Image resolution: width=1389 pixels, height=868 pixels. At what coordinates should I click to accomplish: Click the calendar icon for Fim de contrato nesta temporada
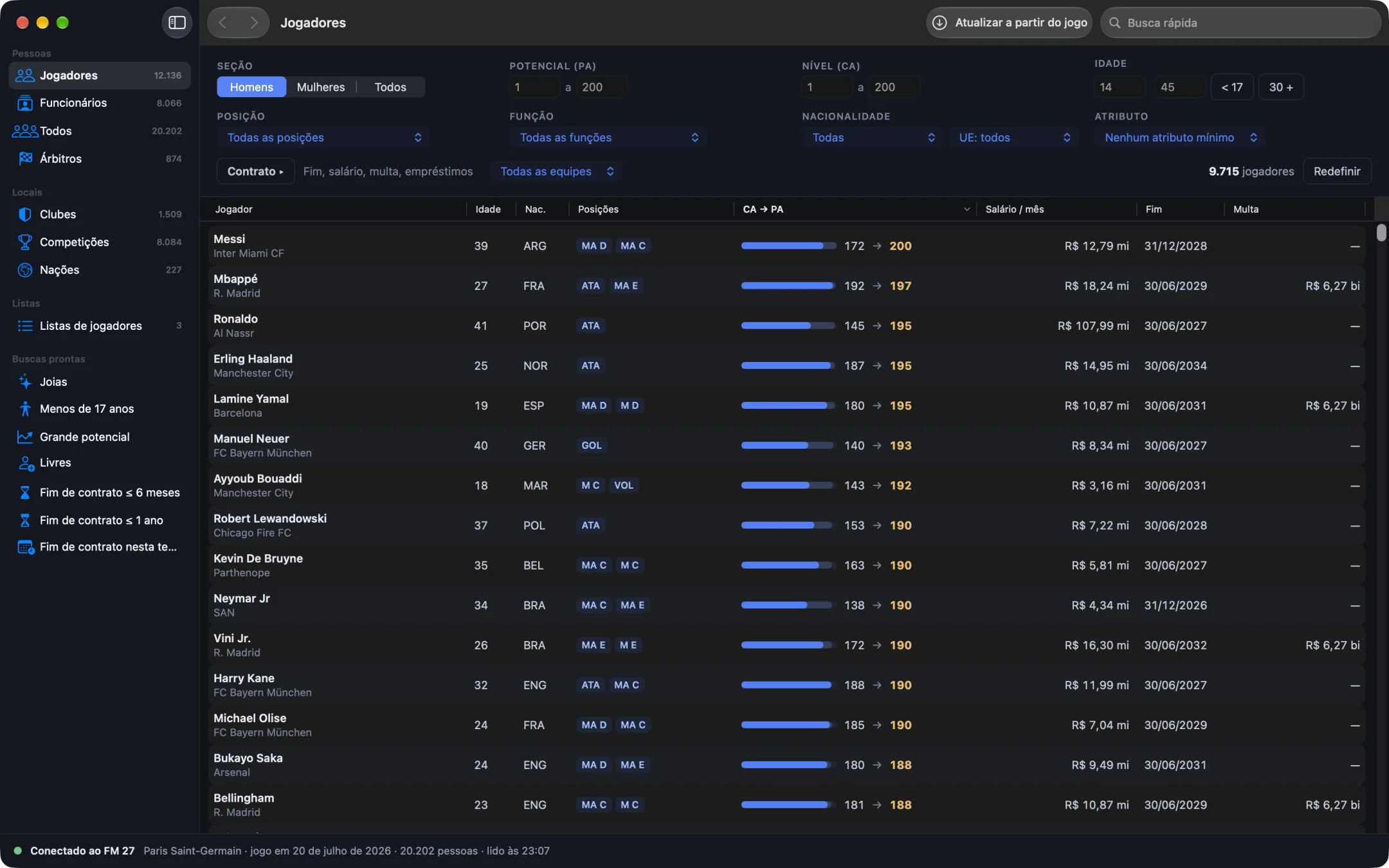click(x=26, y=547)
